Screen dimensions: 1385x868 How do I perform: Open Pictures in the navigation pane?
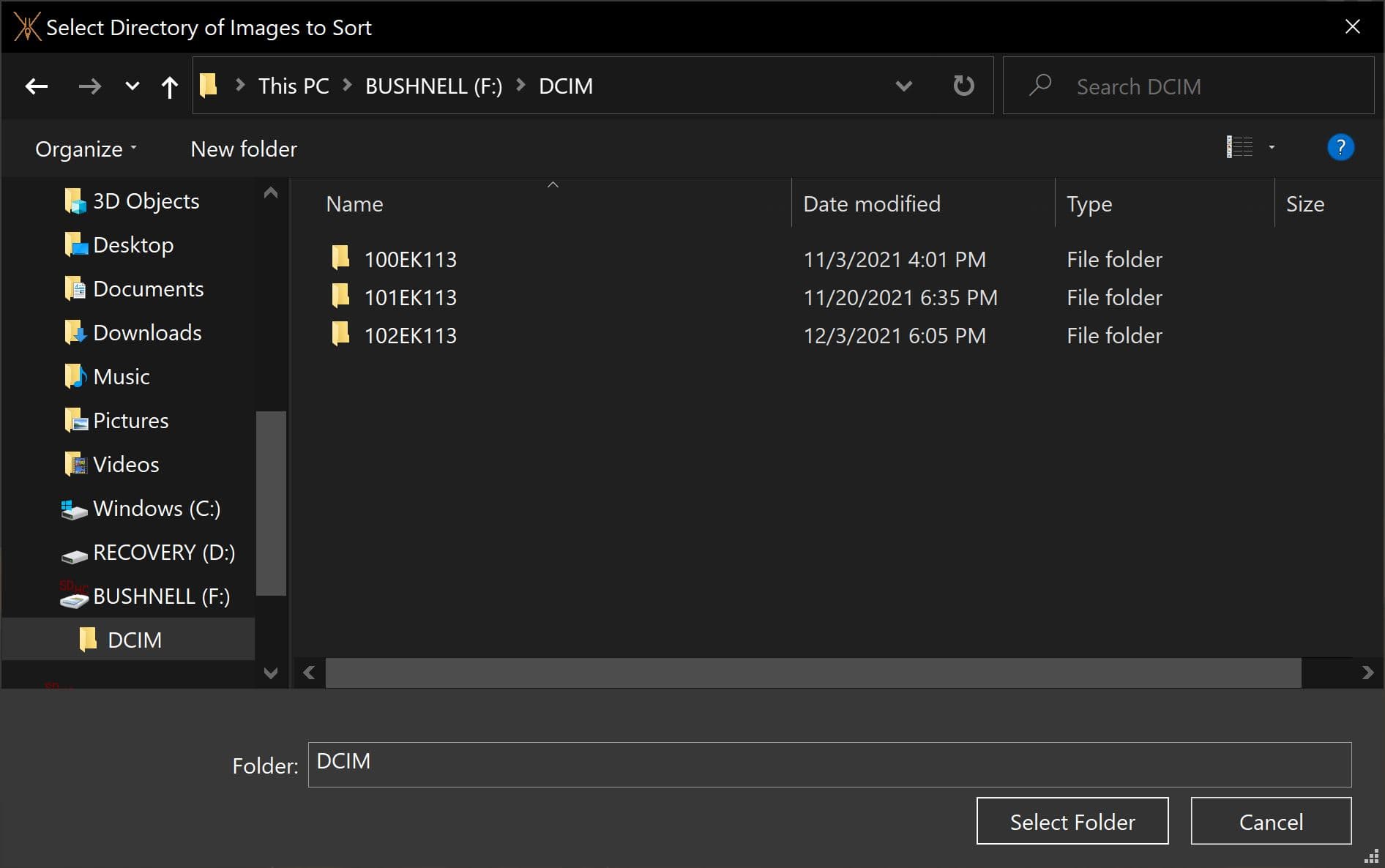[116, 420]
